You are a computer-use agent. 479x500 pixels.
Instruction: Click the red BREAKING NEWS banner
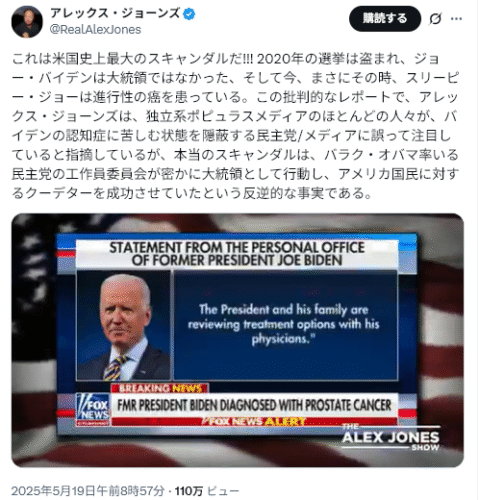[160, 388]
